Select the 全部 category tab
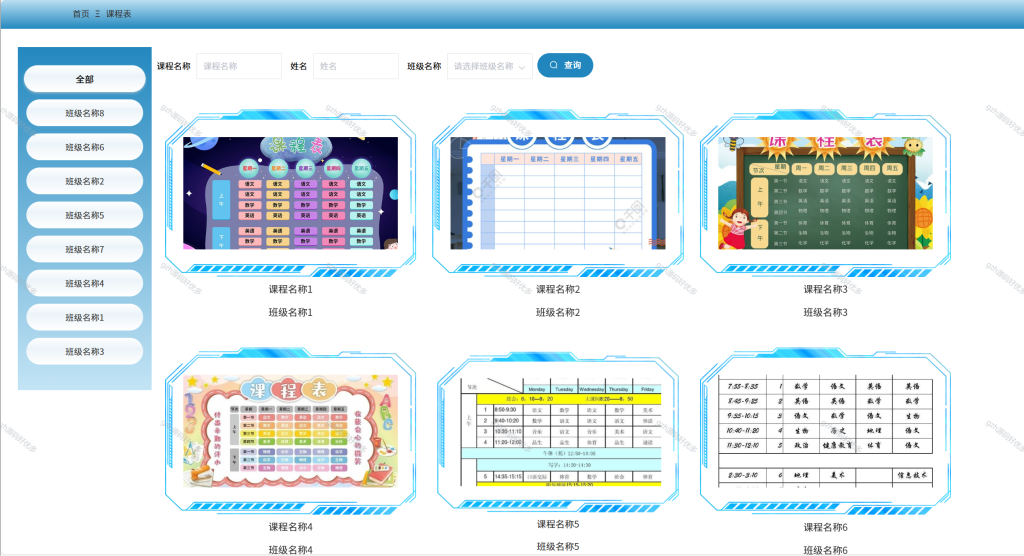 (x=85, y=79)
